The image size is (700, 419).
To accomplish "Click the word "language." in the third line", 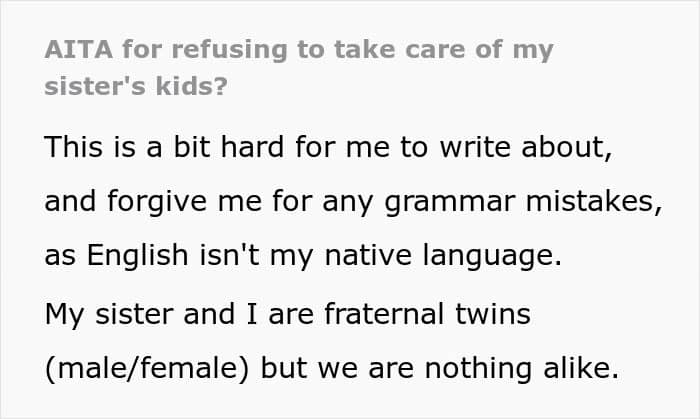I will click(492, 257).
